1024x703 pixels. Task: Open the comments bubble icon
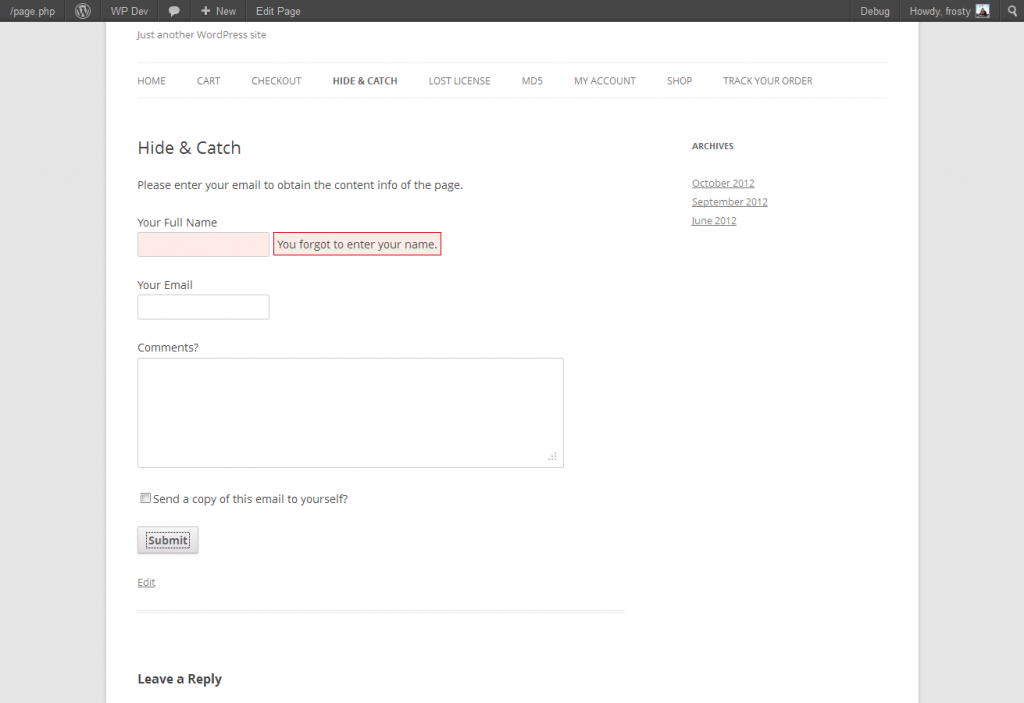click(174, 11)
